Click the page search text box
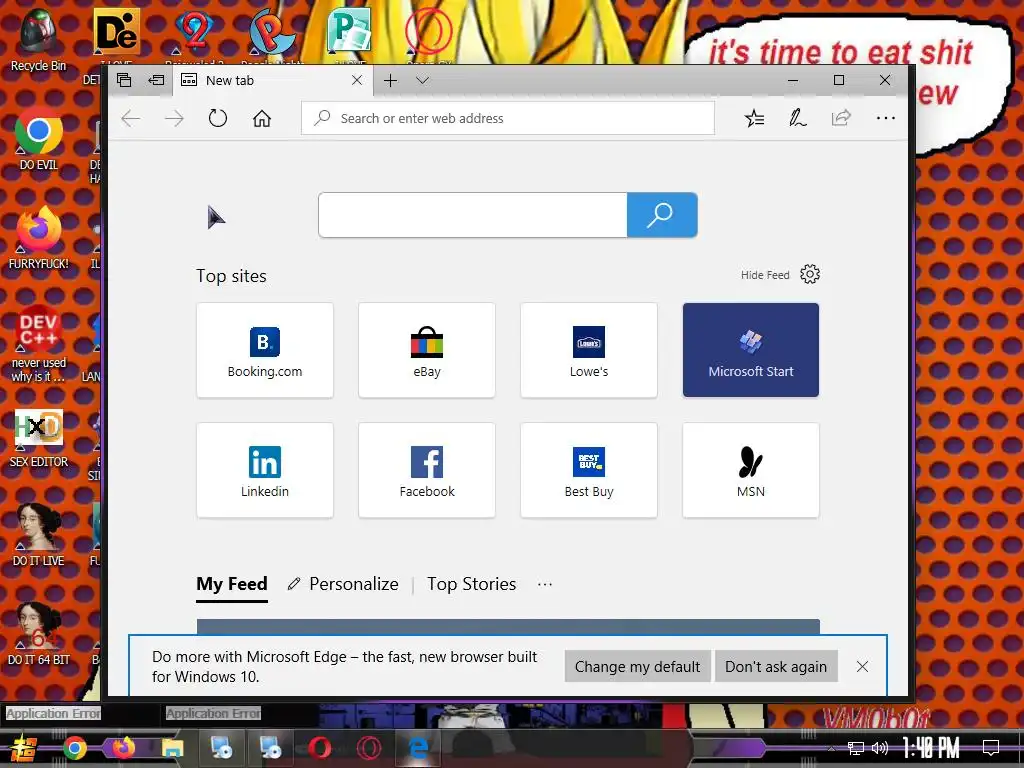 point(473,215)
